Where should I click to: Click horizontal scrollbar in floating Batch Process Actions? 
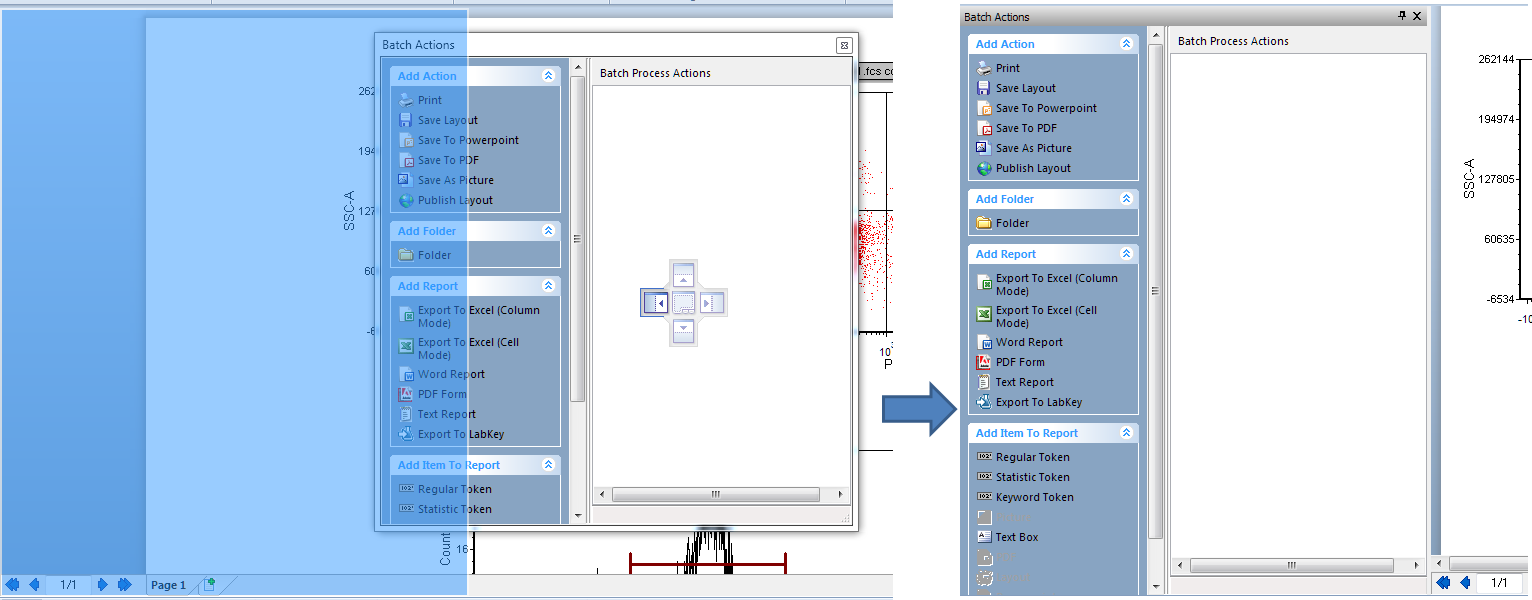[715, 494]
